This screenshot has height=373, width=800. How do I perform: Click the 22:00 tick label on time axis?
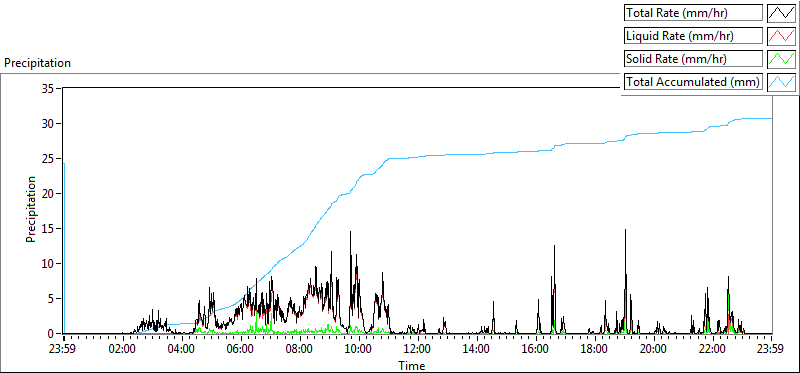click(713, 350)
